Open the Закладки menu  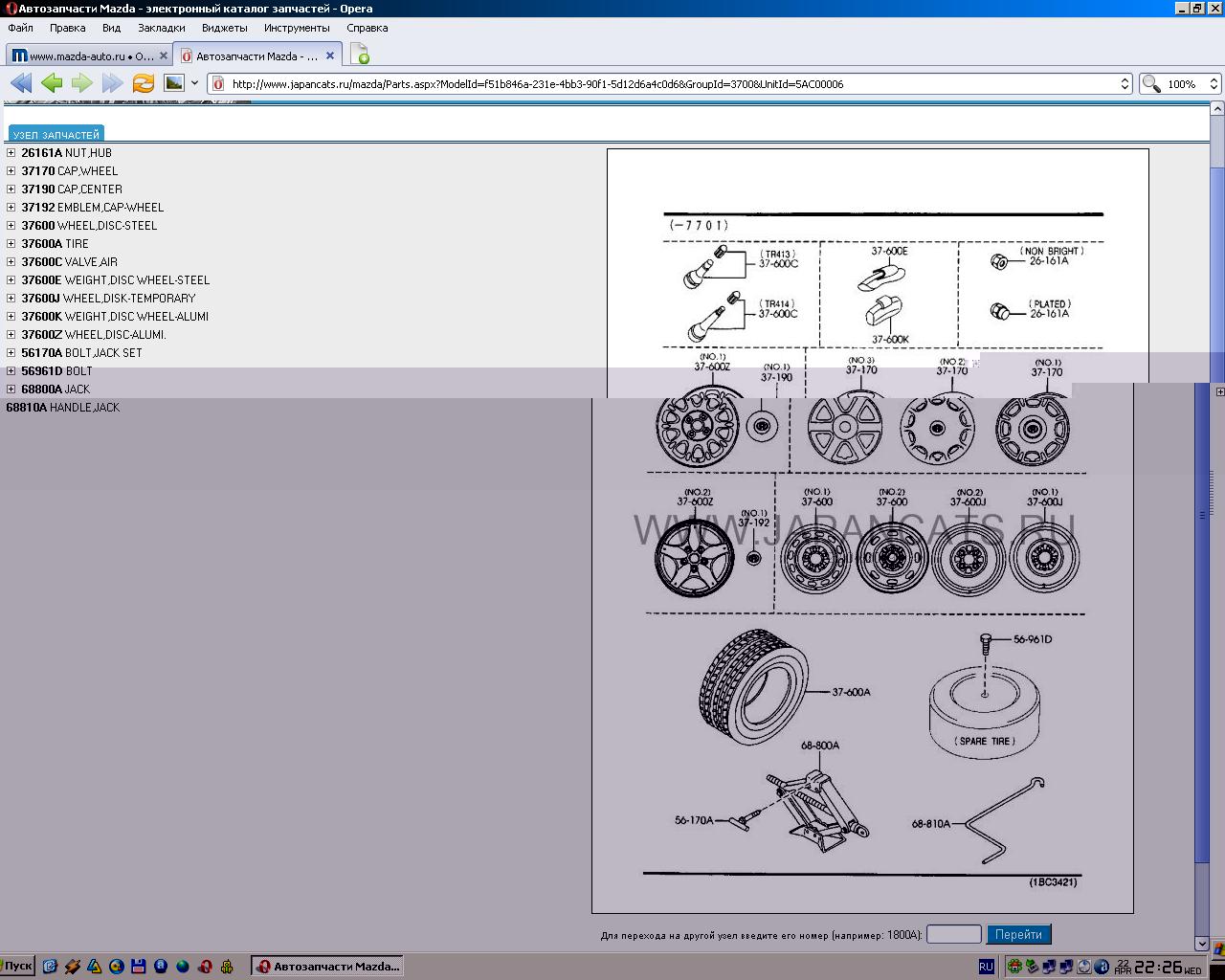[x=162, y=28]
